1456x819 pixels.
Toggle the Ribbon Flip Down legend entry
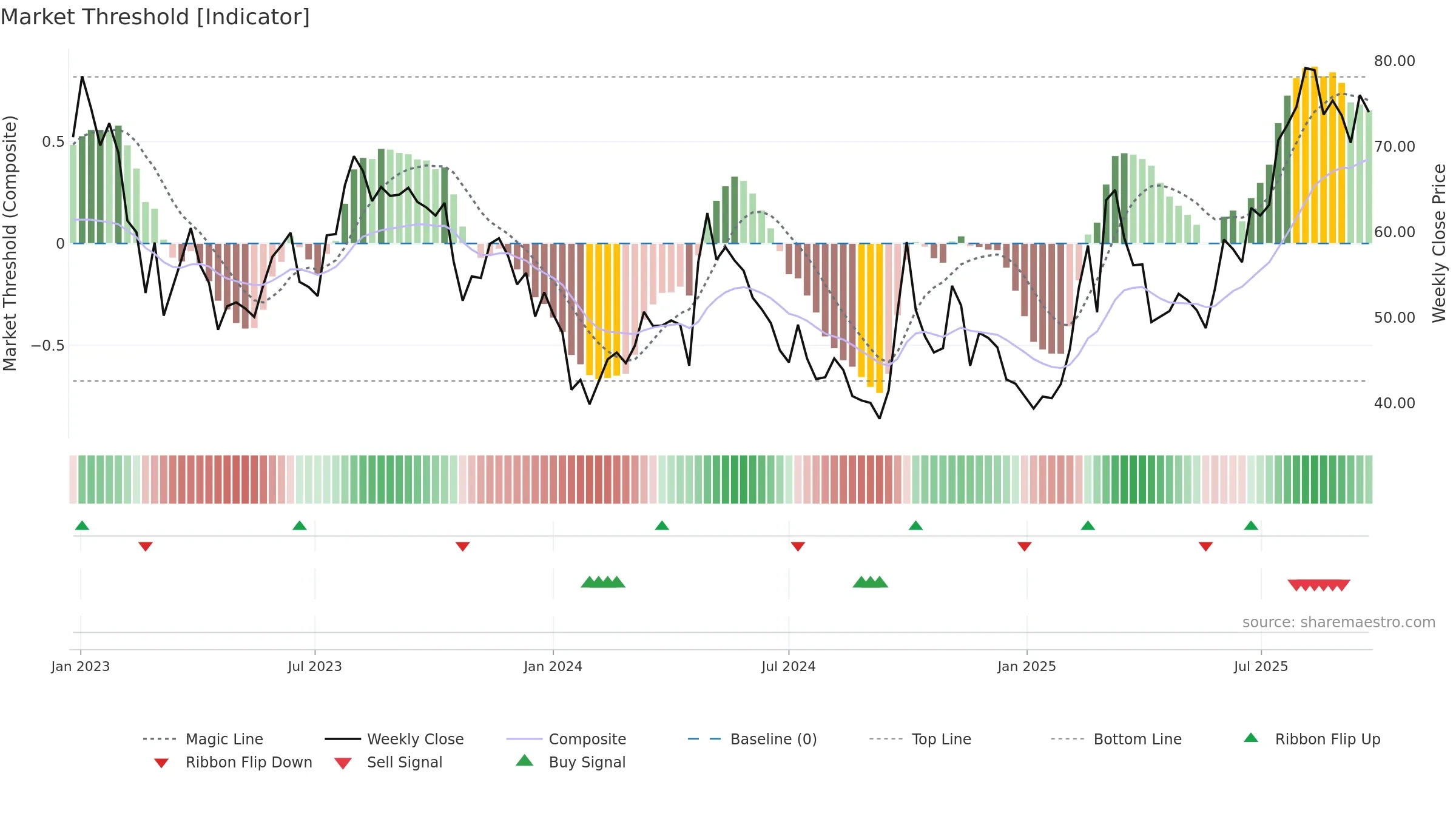pos(233,762)
